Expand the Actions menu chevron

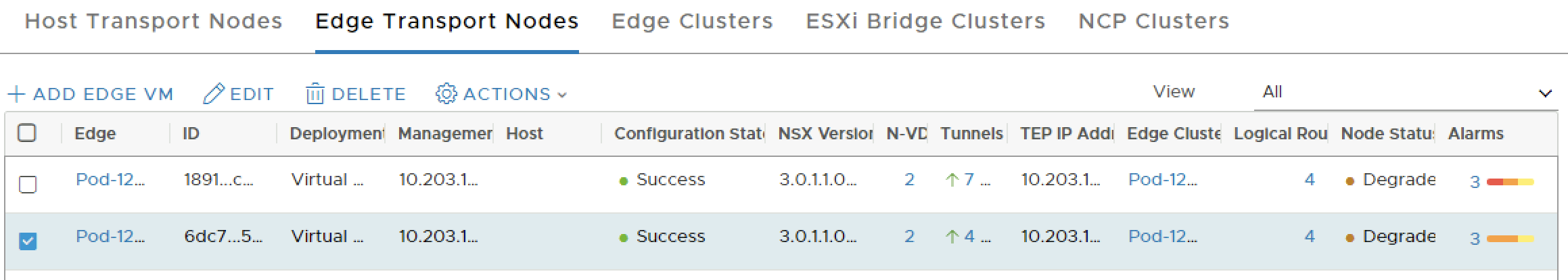point(562,95)
